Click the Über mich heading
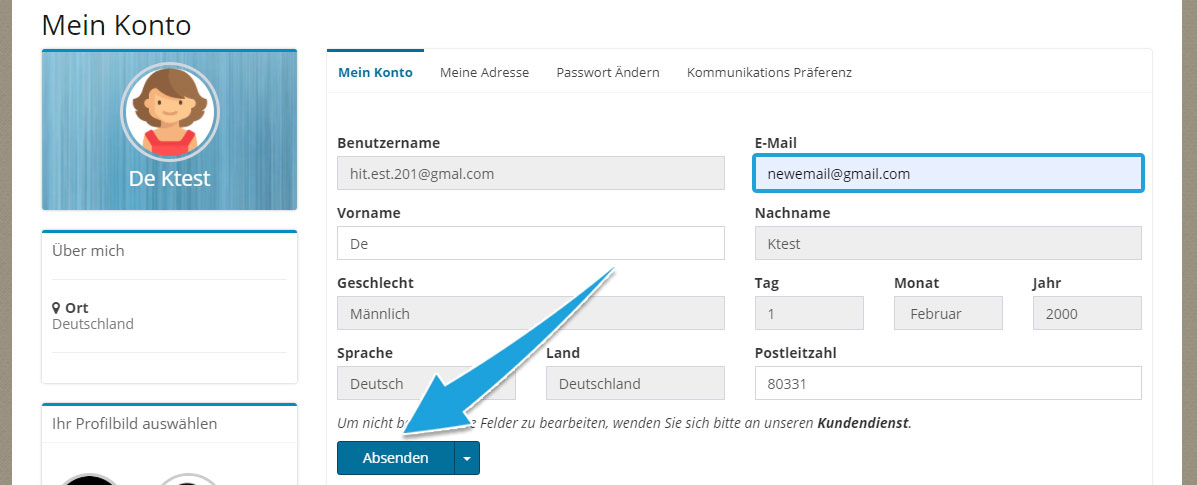 [x=88, y=251]
